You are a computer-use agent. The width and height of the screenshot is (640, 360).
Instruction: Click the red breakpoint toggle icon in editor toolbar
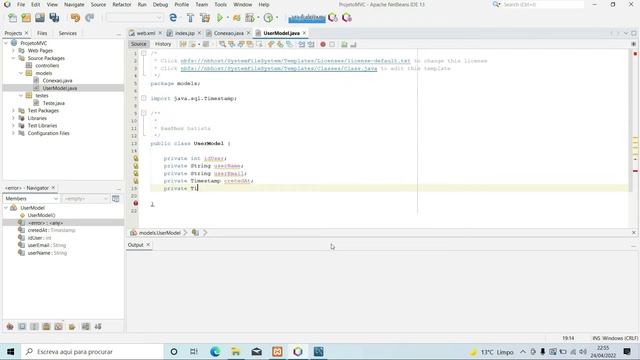323,44
